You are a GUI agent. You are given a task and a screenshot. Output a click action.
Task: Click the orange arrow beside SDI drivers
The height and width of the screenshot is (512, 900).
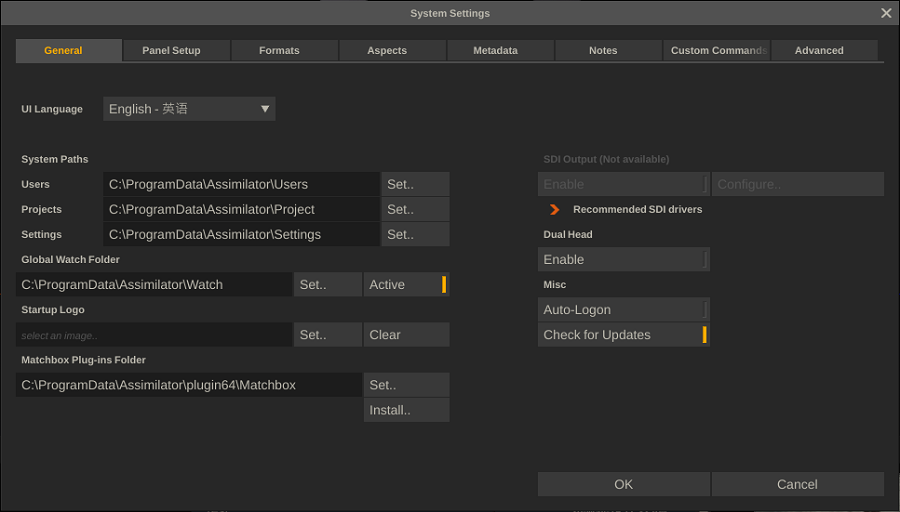[554, 210]
